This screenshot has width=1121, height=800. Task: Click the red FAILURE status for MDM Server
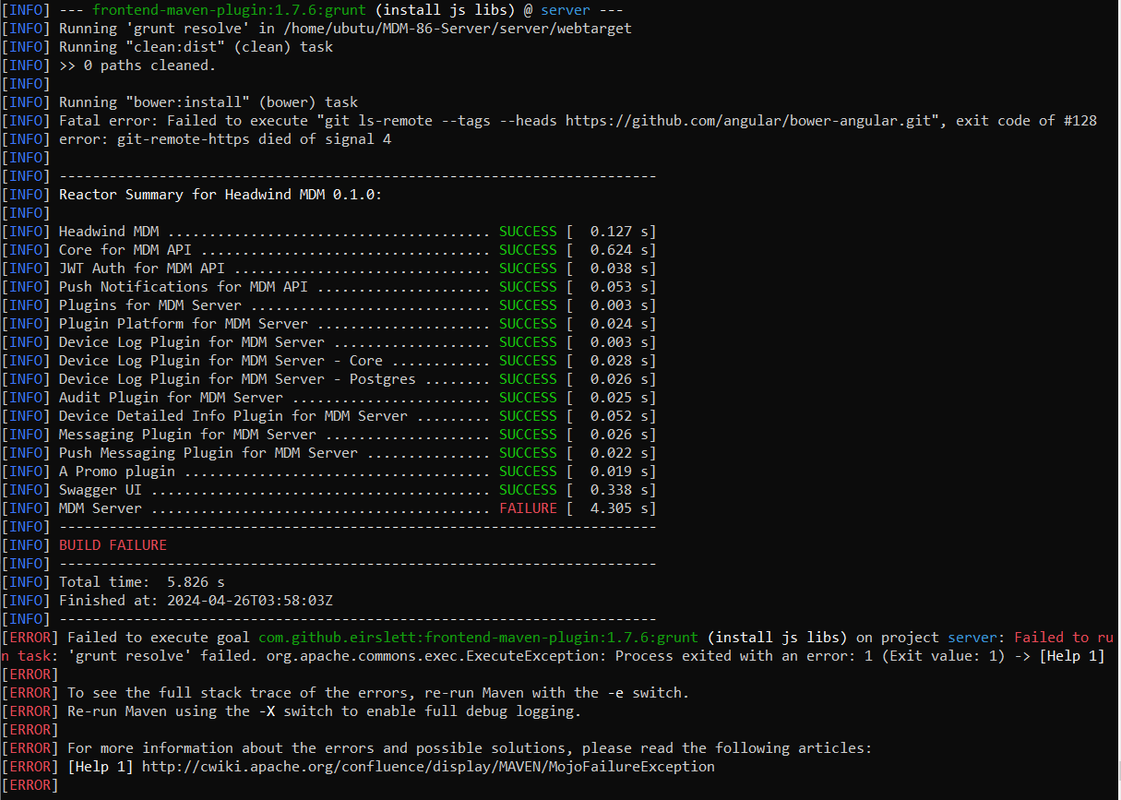528,508
